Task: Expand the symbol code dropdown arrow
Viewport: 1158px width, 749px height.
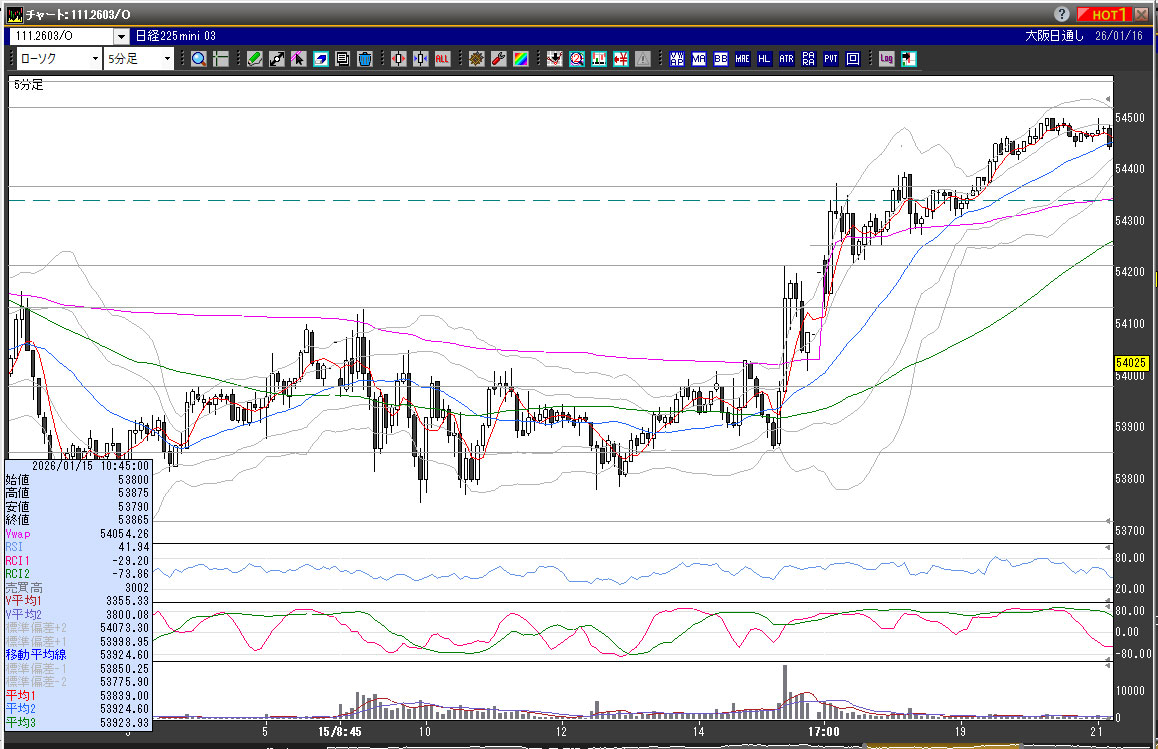Action: (122, 36)
